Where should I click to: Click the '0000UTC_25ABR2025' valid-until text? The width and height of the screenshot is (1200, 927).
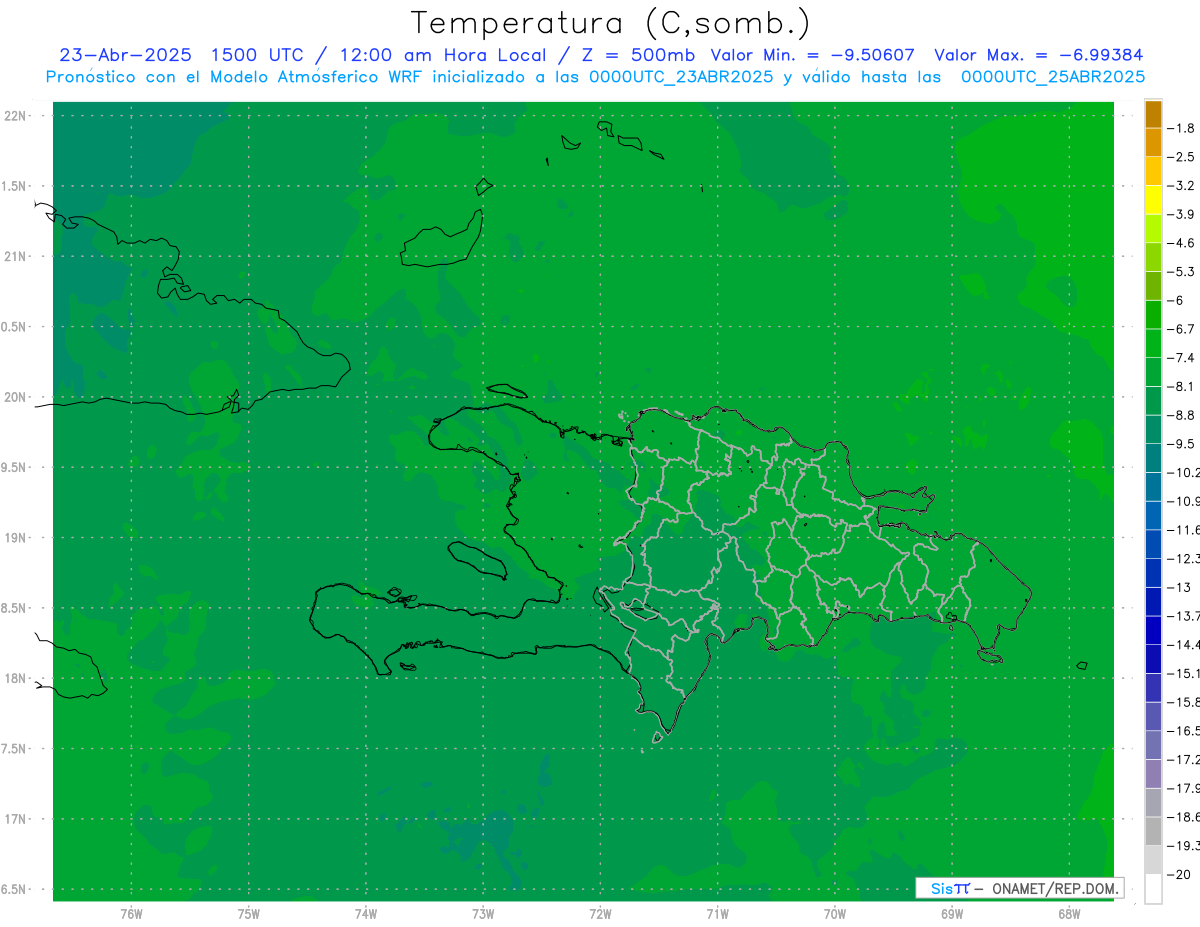(1053, 77)
